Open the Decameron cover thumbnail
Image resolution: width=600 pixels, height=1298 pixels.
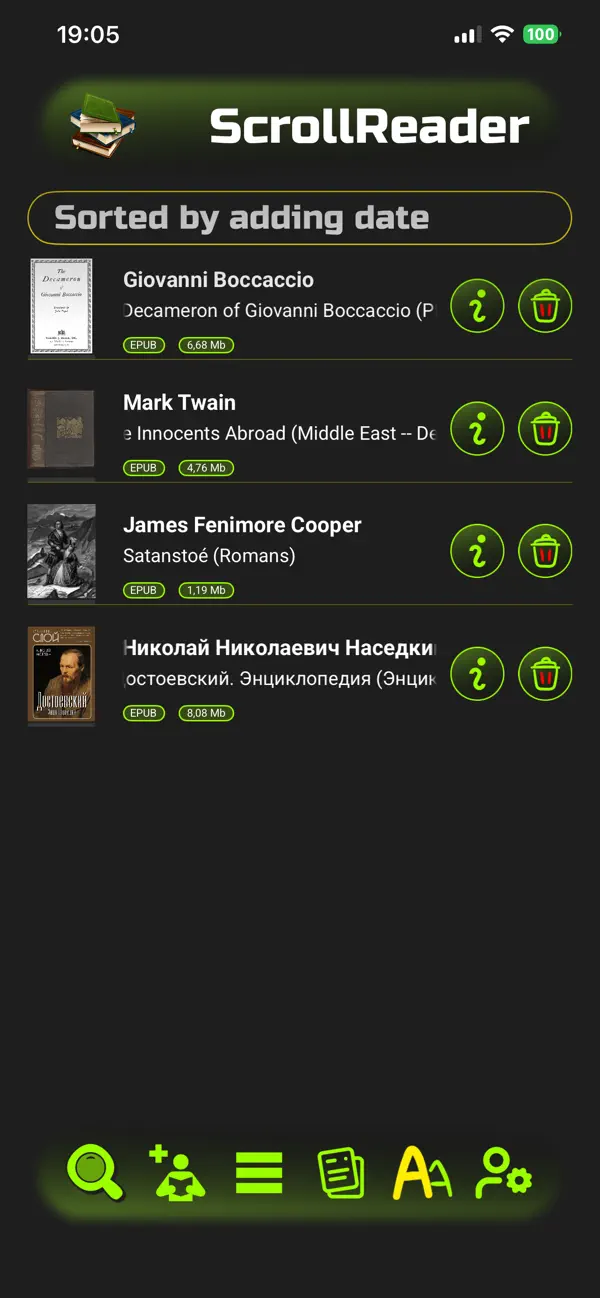pyautogui.click(x=61, y=306)
